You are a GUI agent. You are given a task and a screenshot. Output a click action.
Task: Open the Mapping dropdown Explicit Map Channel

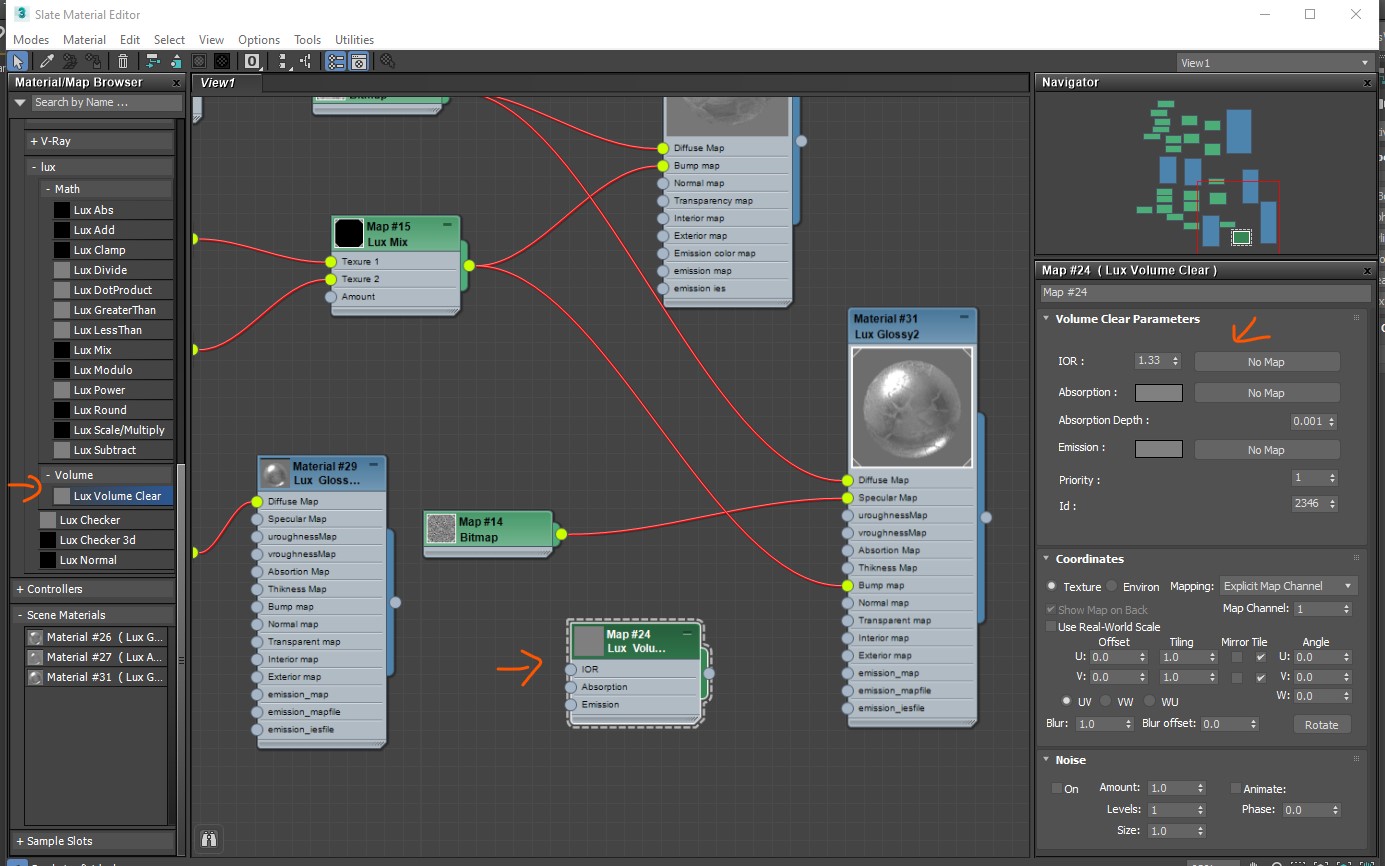click(x=1288, y=586)
